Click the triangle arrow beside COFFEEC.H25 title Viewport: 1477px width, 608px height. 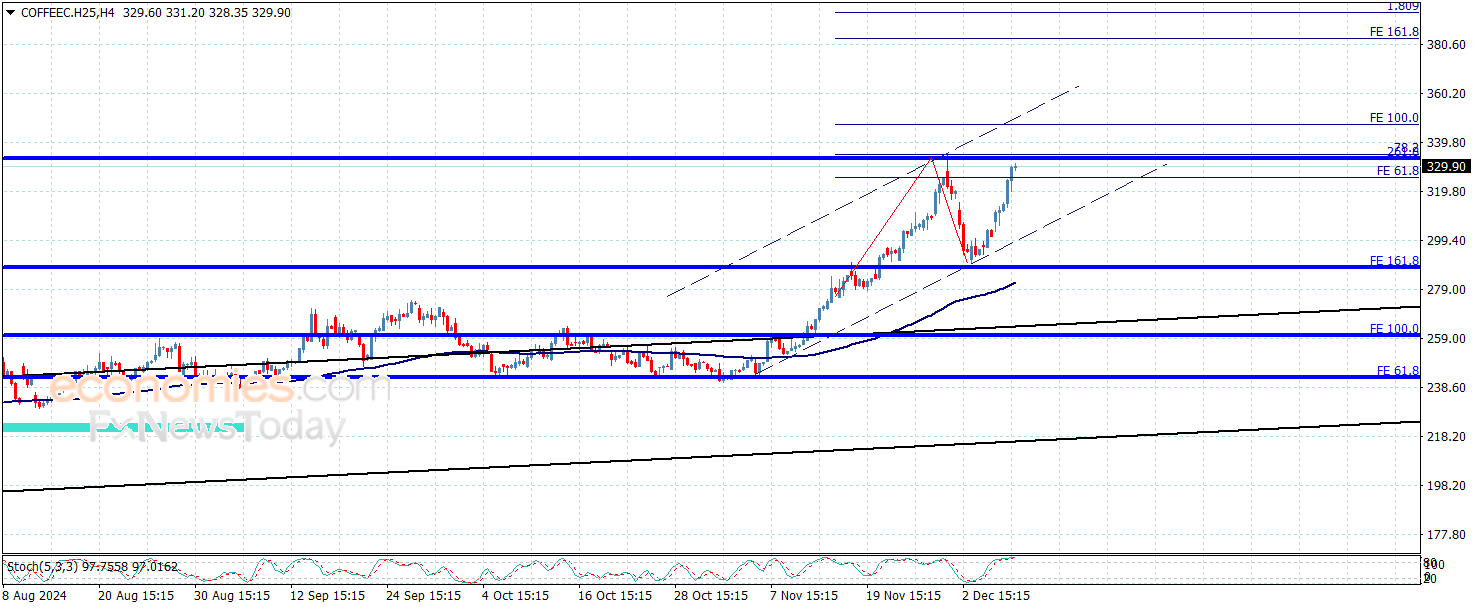coord(10,13)
